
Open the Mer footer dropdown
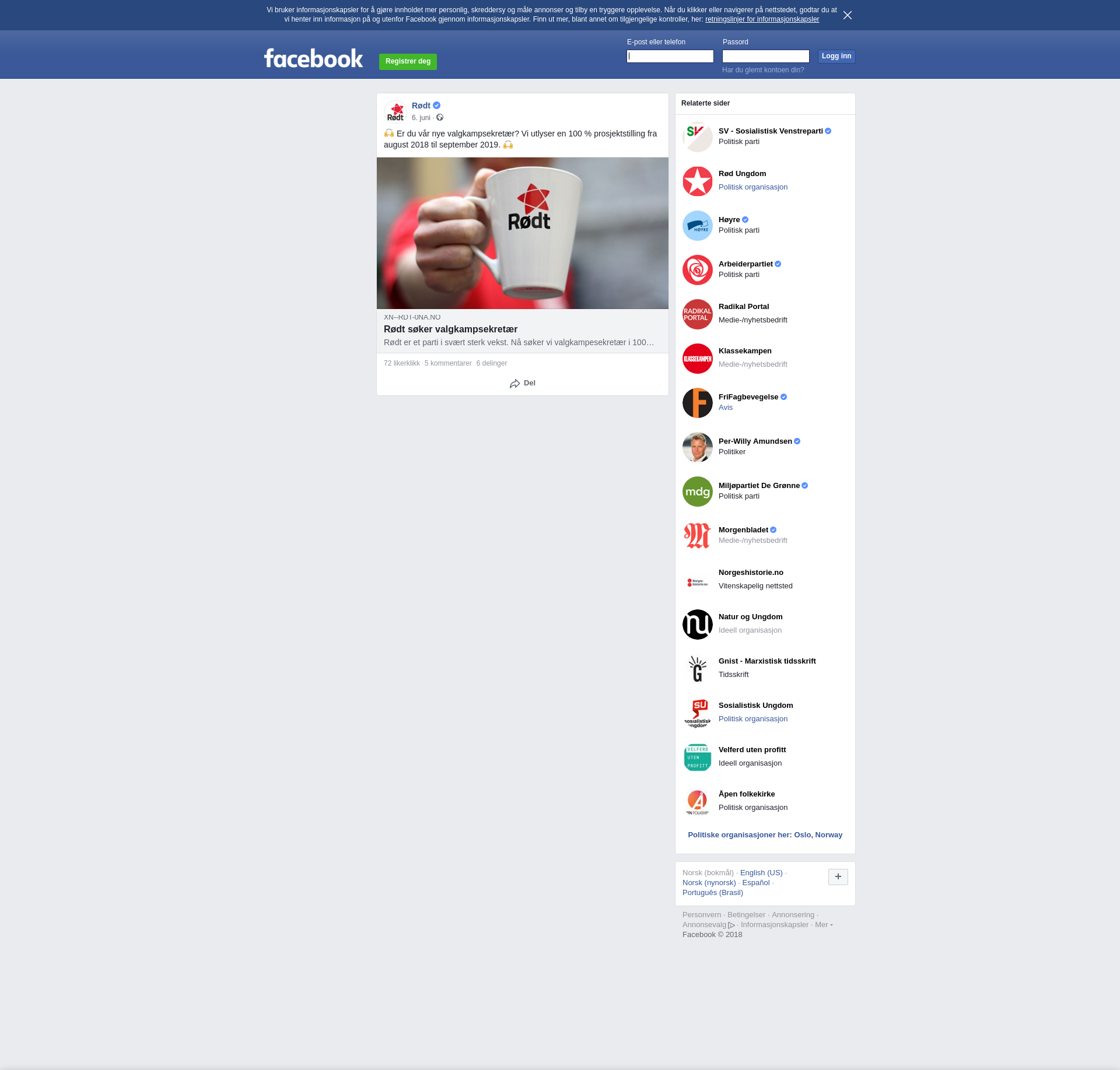(x=823, y=925)
